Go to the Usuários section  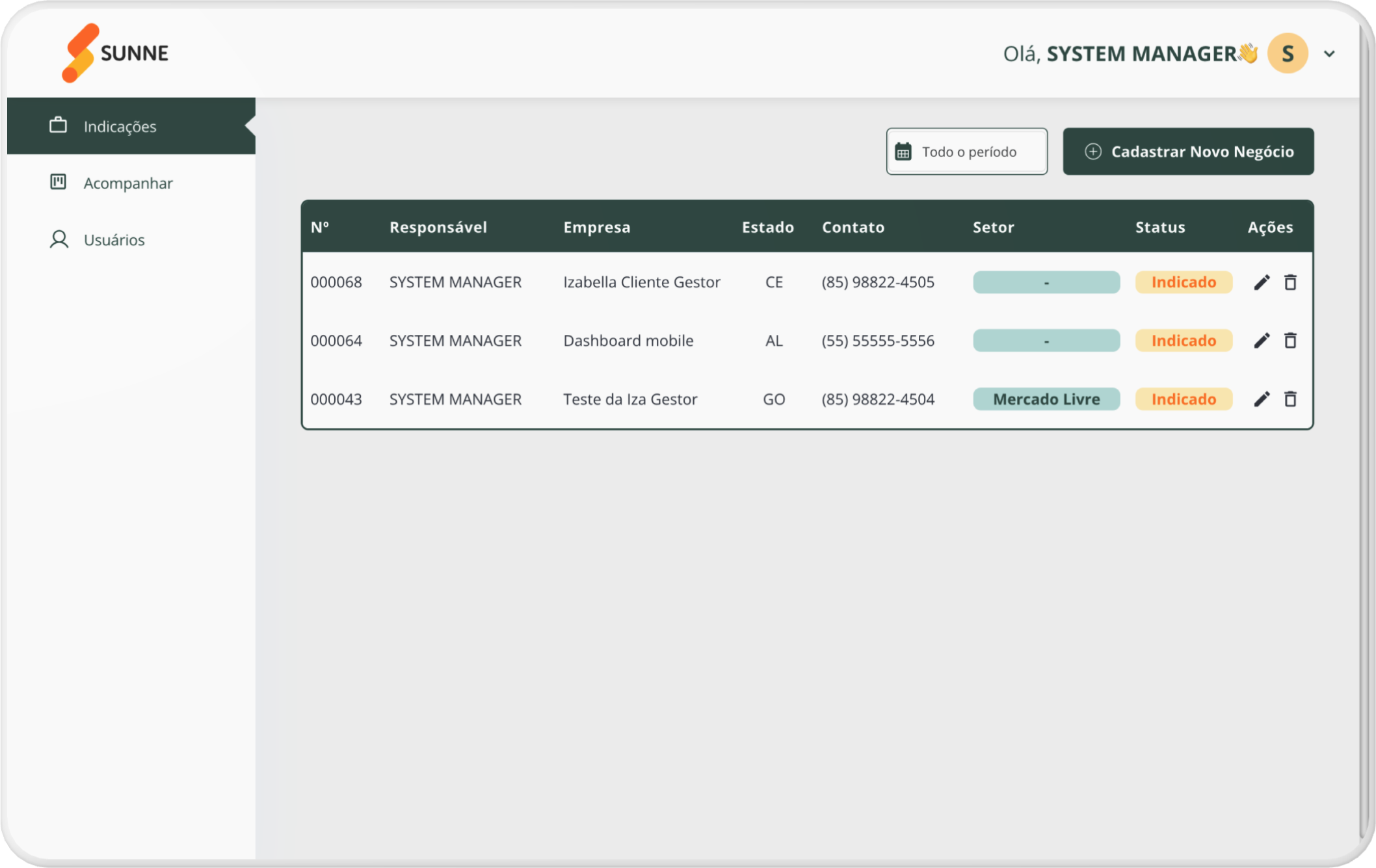131,239
